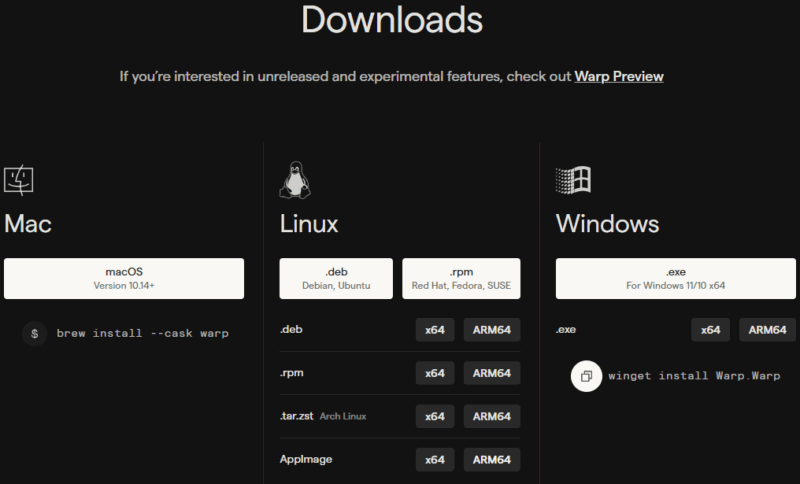
Task: Click the Windows section heading
Action: [607, 224]
